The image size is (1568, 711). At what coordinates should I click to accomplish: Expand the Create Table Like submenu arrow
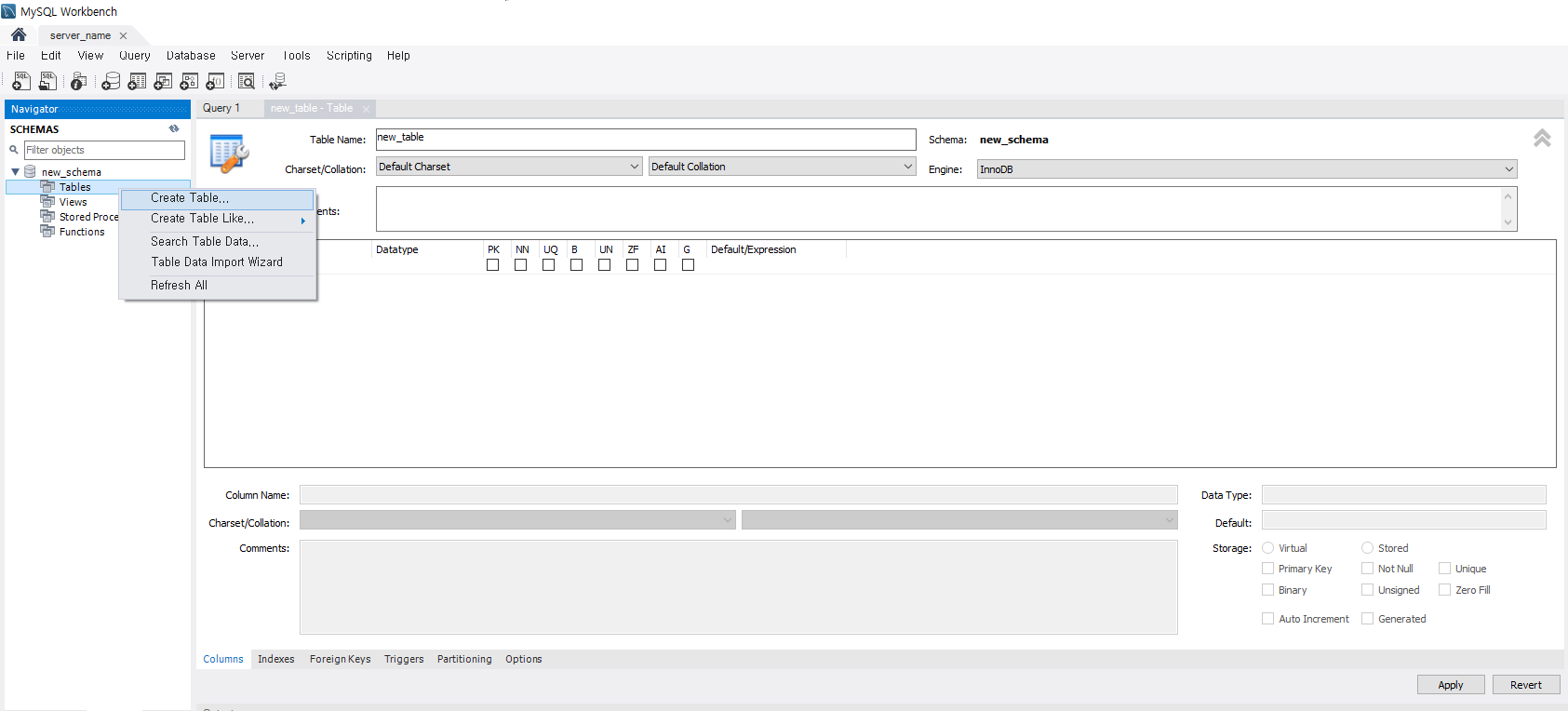303,221
